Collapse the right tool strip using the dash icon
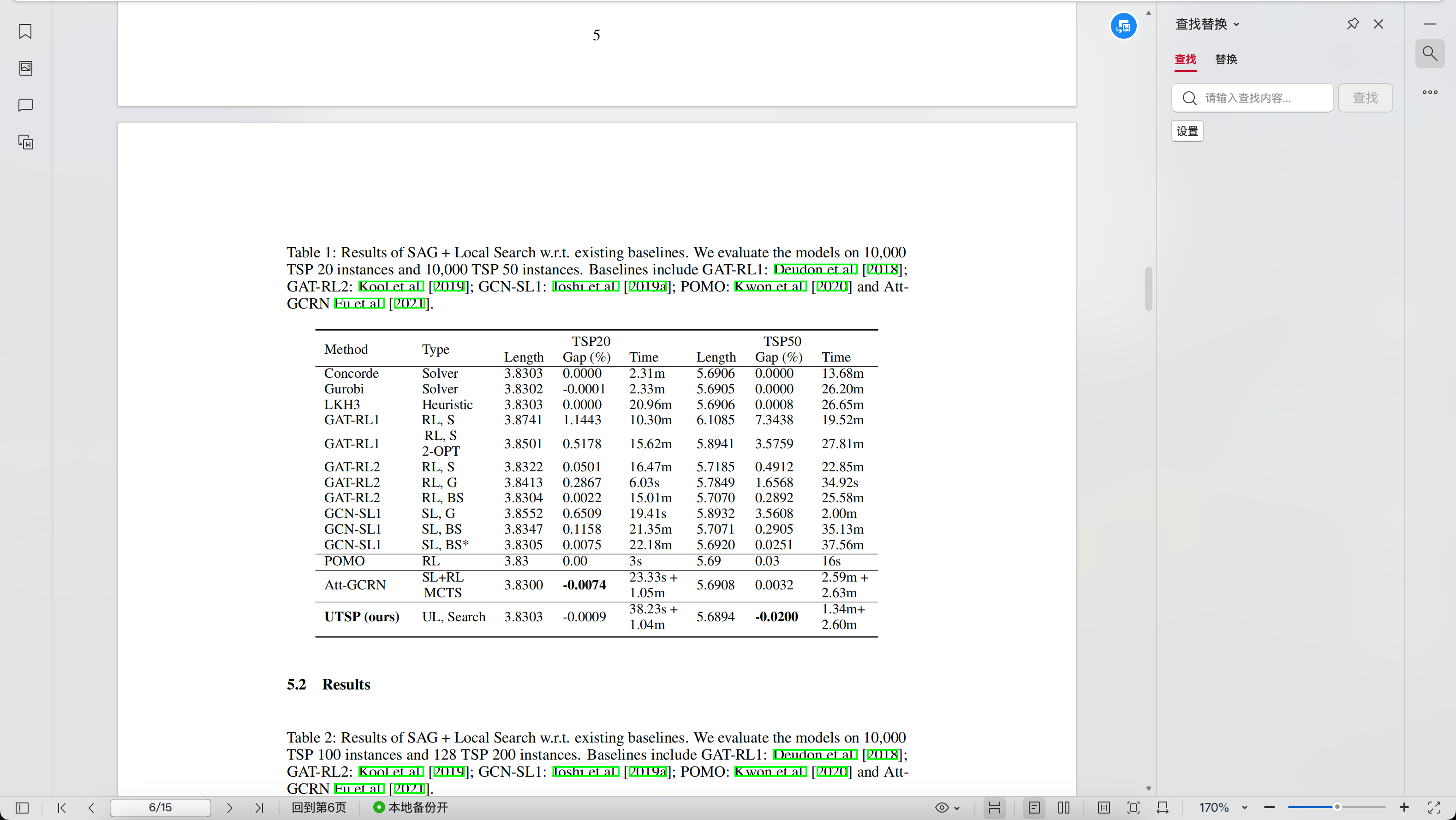 pyautogui.click(x=1429, y=24)
